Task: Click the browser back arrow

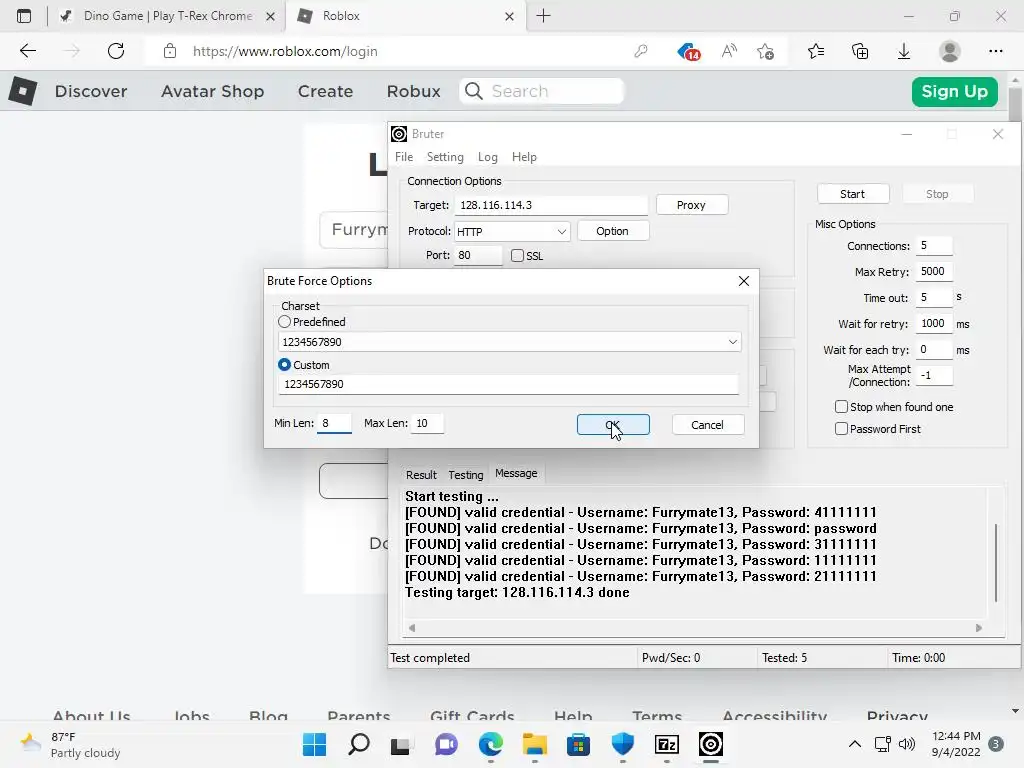Action: [x=27, y=51]
